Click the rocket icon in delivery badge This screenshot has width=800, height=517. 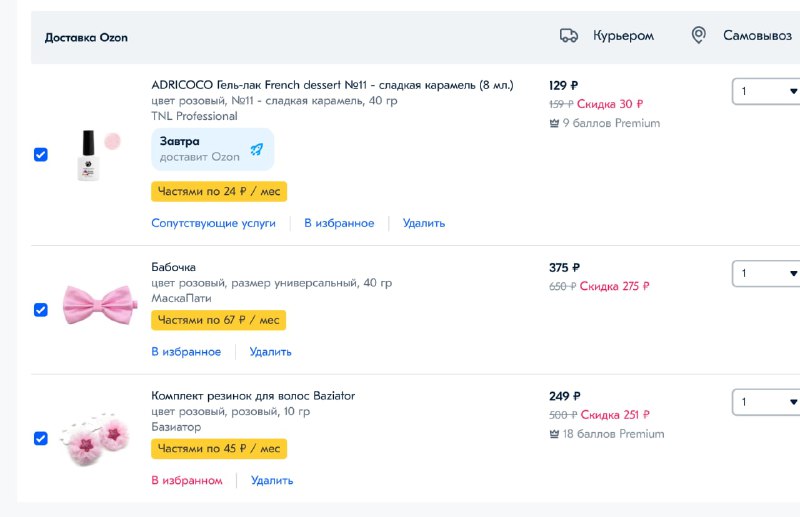(x=257, y=149)
